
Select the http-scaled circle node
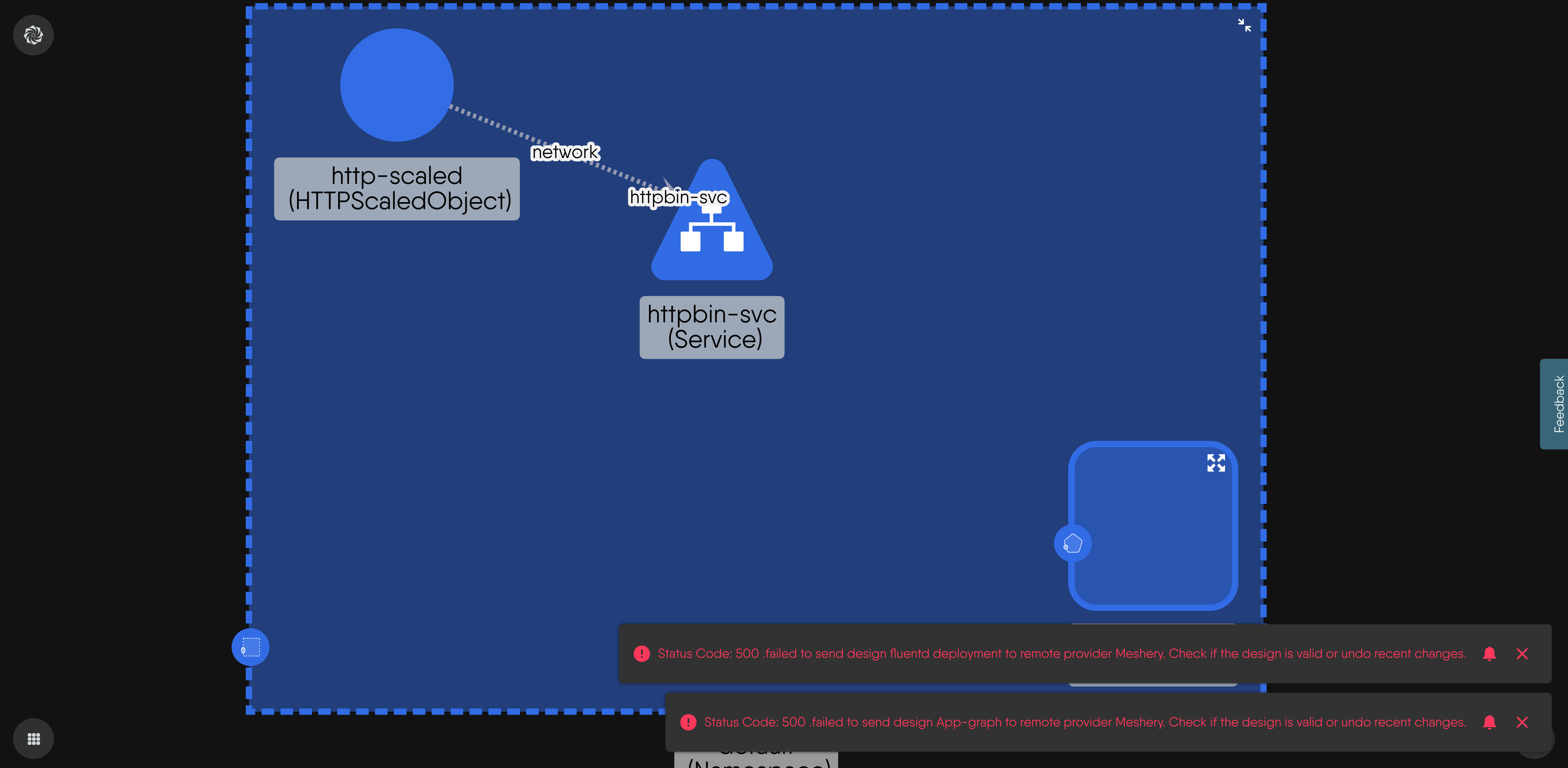(397, 85)
